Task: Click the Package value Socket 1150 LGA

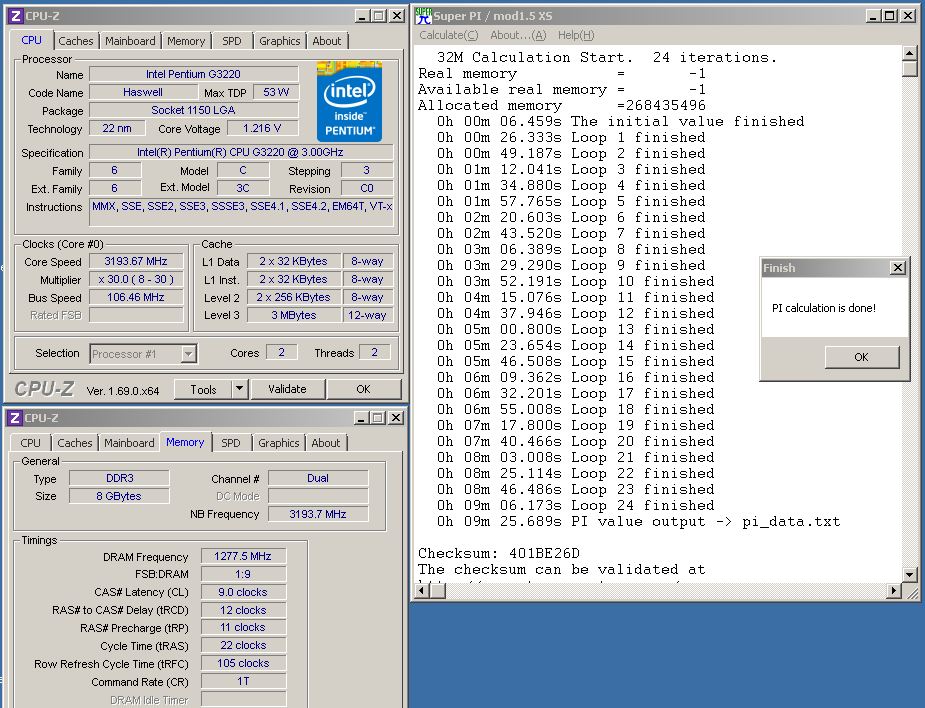Action: [193, 110]
